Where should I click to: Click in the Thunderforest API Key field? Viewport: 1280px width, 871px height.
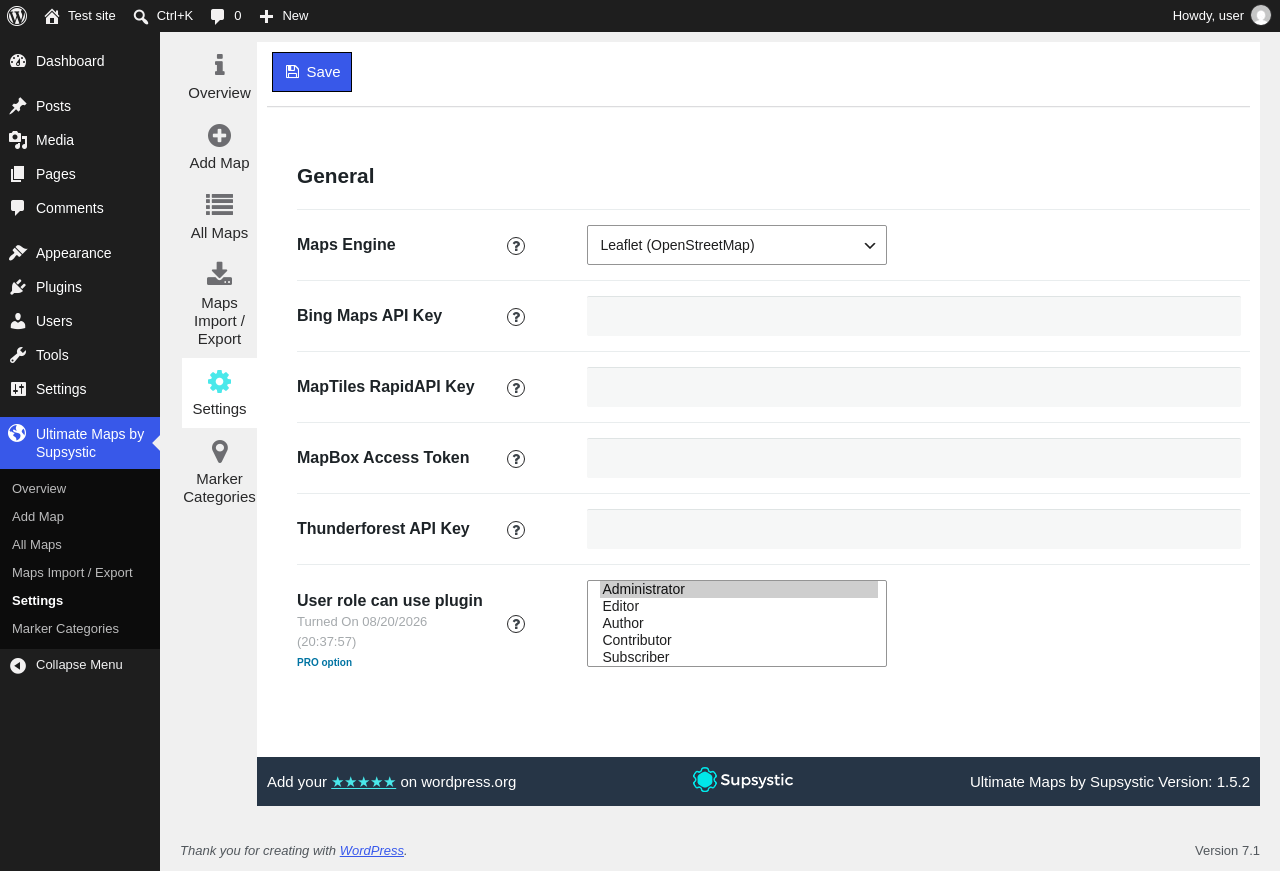(914, 529)
